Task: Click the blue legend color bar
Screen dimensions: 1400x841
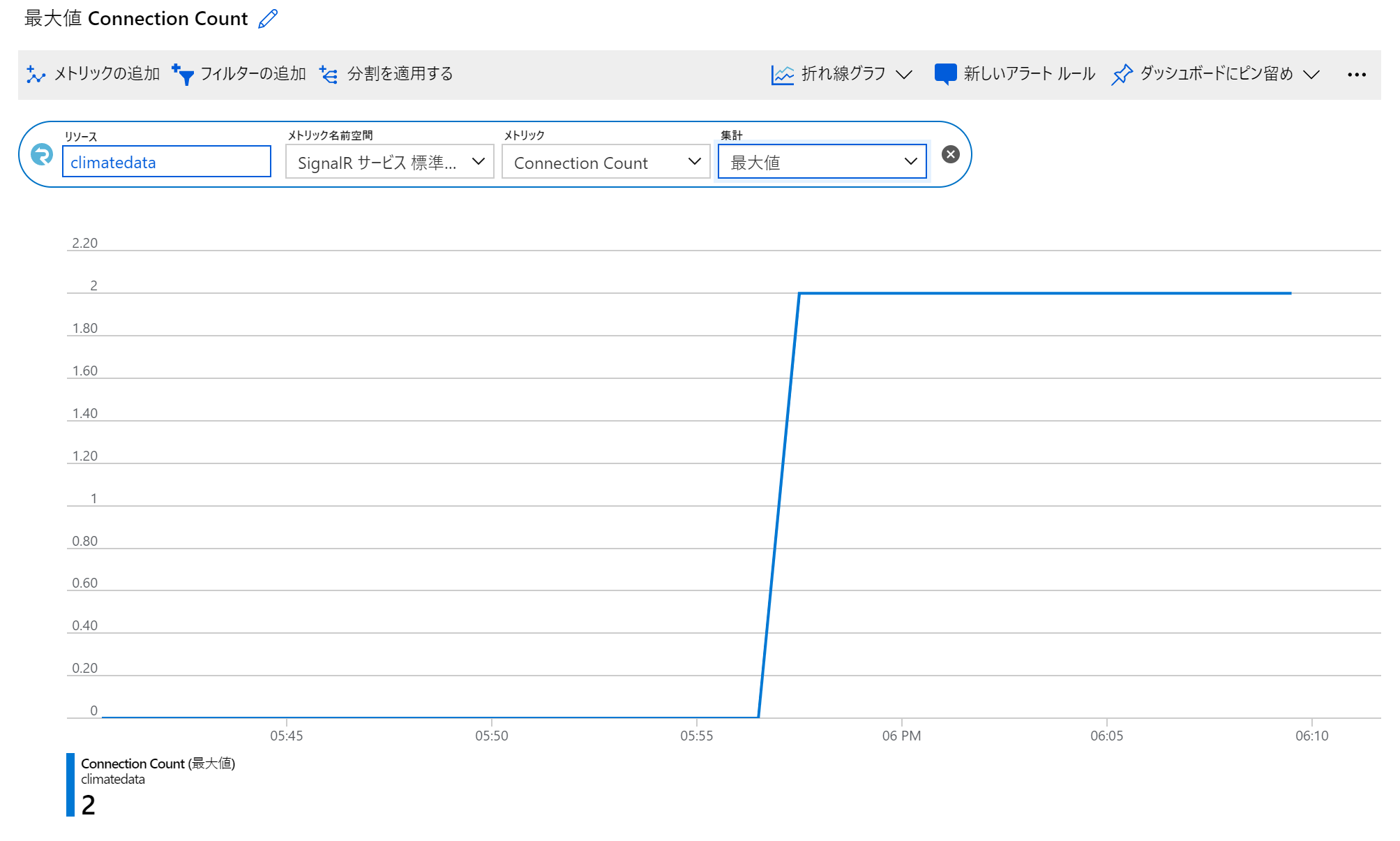Action: (x=70, y=784)
